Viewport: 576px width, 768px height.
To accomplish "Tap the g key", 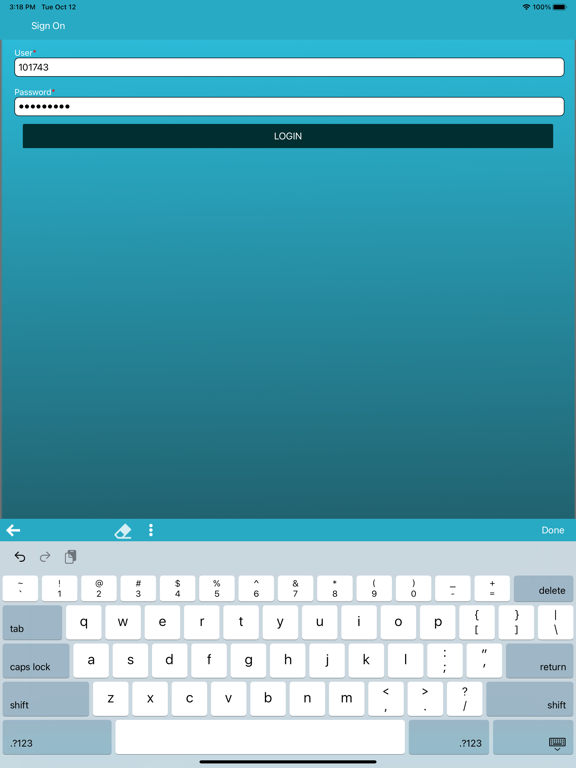I will coord(248,661).
